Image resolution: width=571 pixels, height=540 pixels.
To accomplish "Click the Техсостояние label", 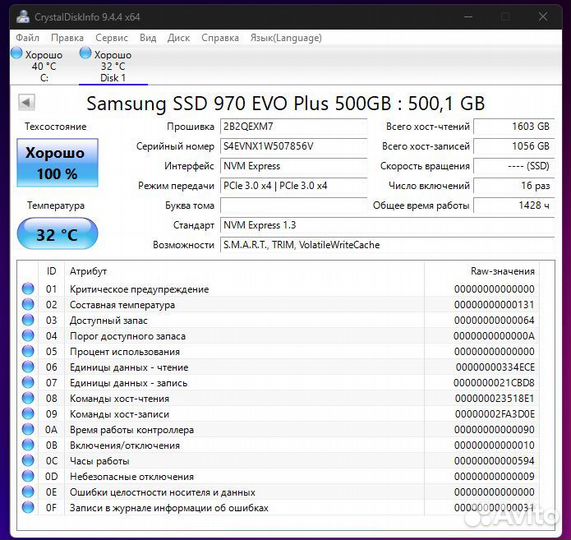I will coord(56,126).
